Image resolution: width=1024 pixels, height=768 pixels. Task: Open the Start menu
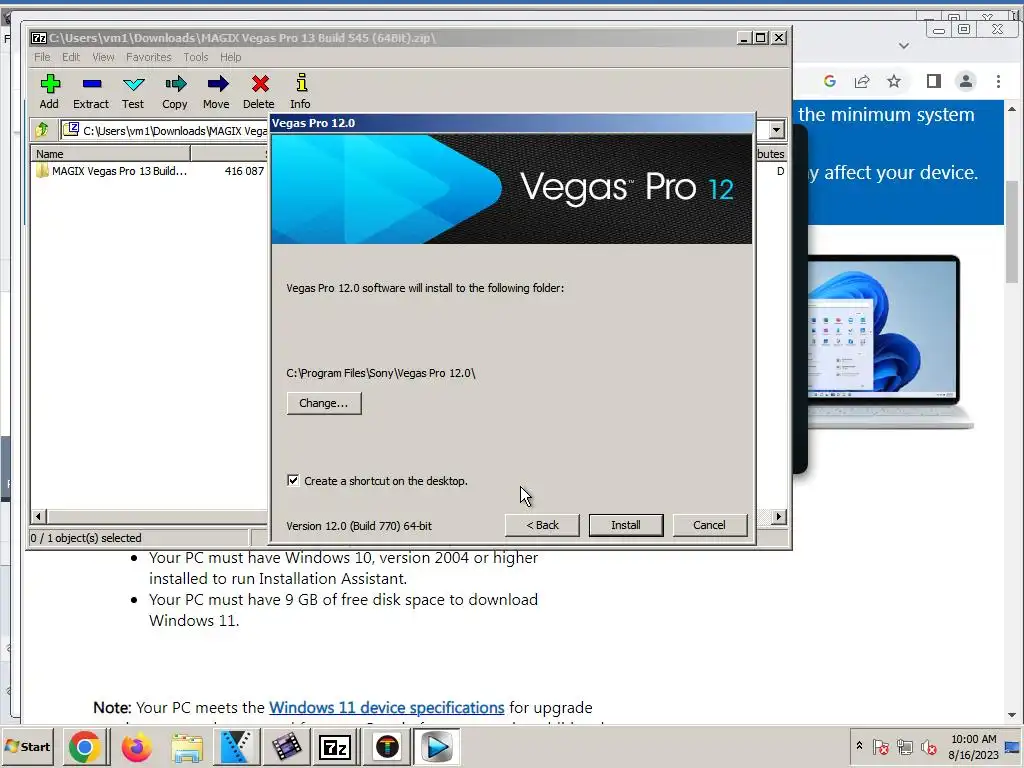click(x=28, y=746)
